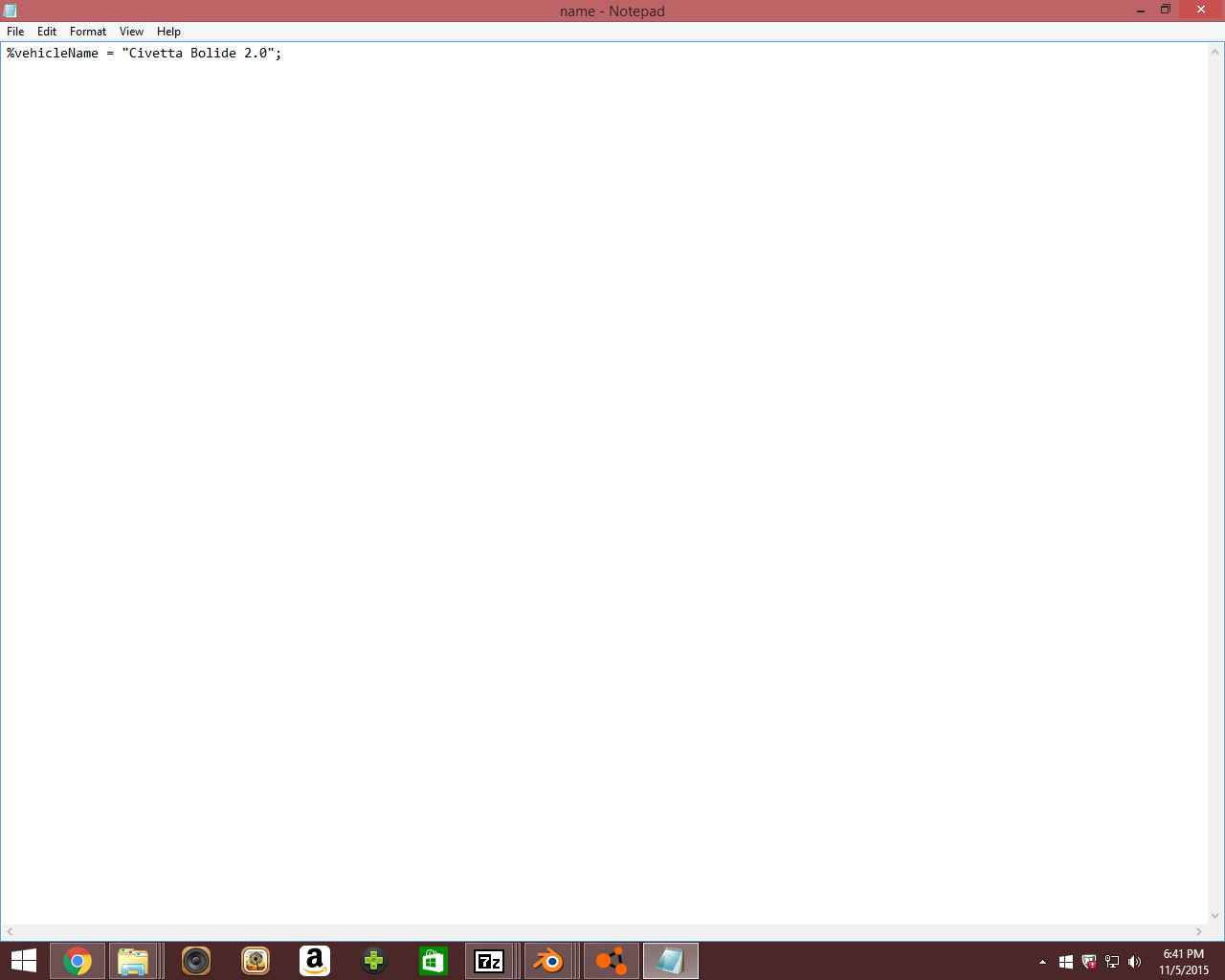The image size is (1225, 980).
Task: Minimize the Notepad window
Action: (1141, 11)
